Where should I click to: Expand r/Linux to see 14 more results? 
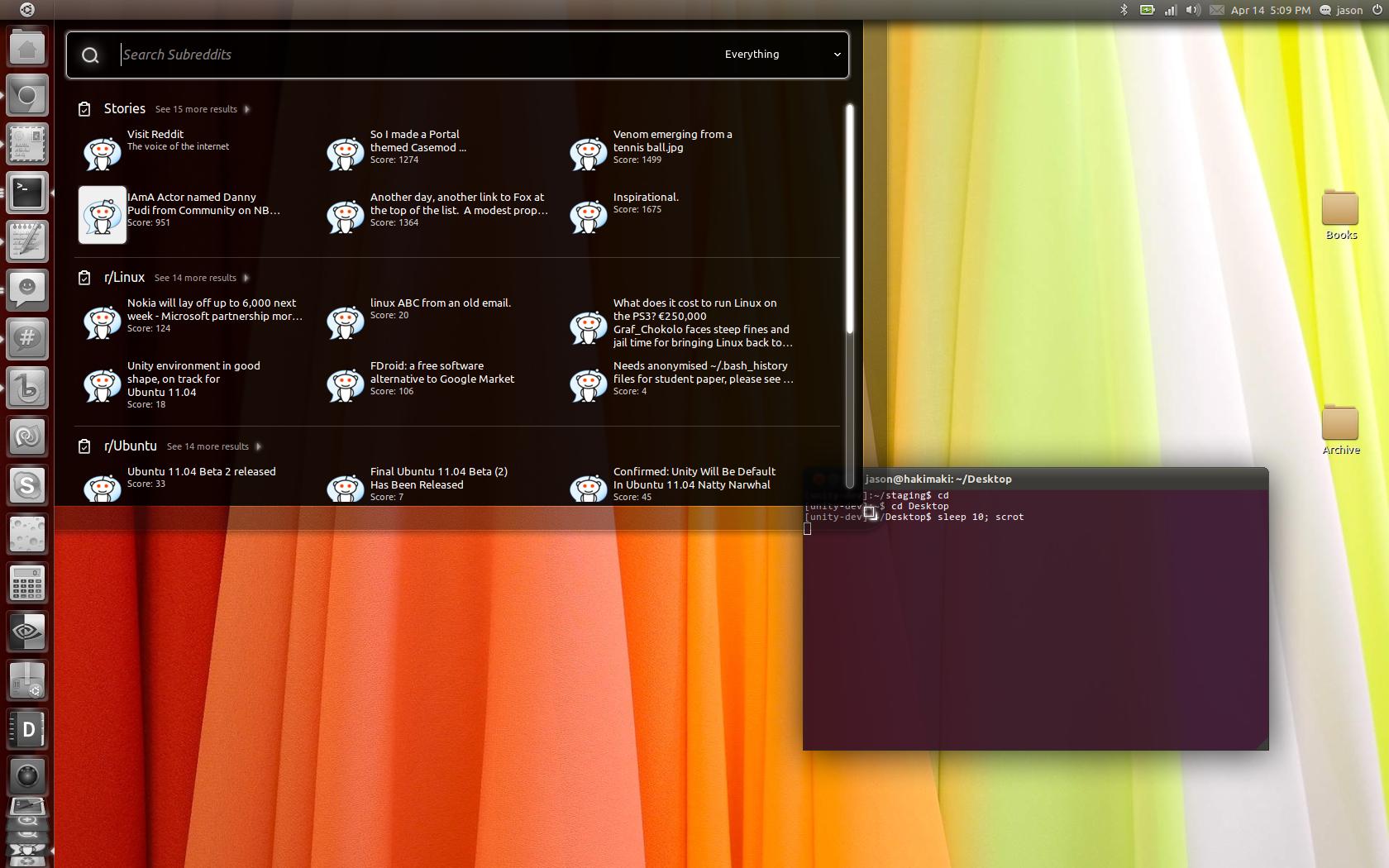click(202, 278)
